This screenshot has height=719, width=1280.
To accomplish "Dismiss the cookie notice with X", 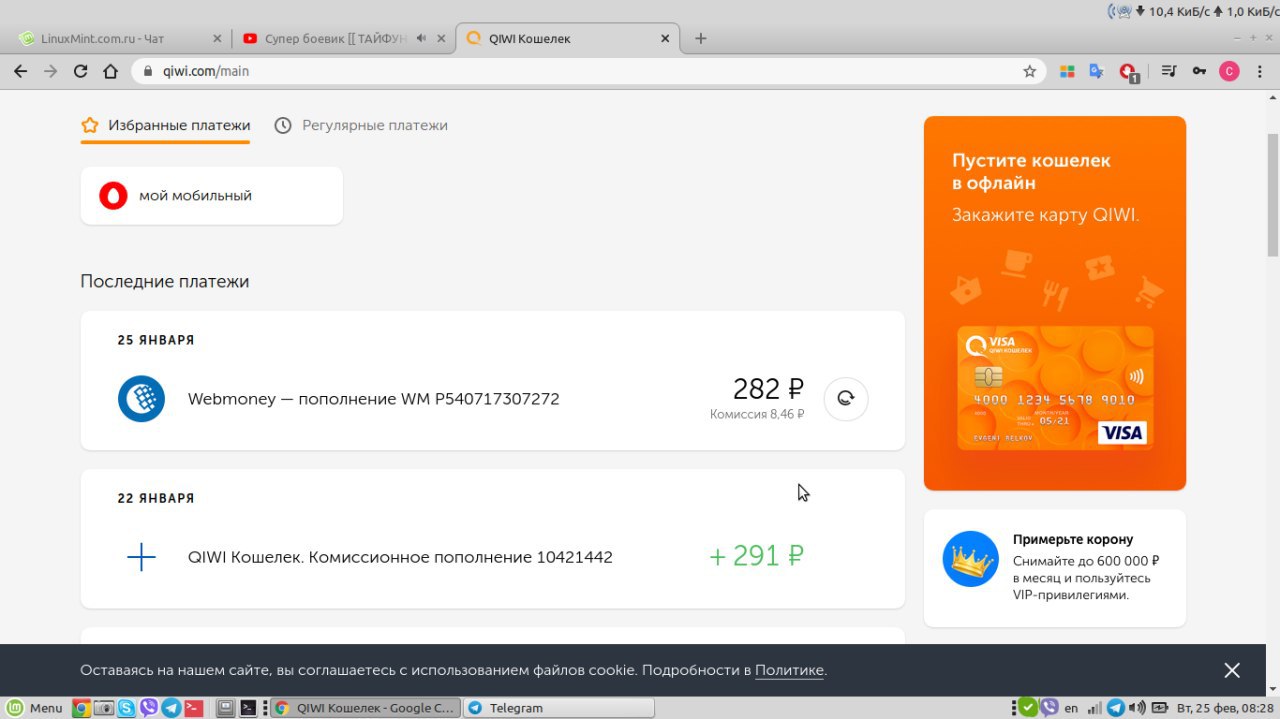I will tap(1232, 670).
